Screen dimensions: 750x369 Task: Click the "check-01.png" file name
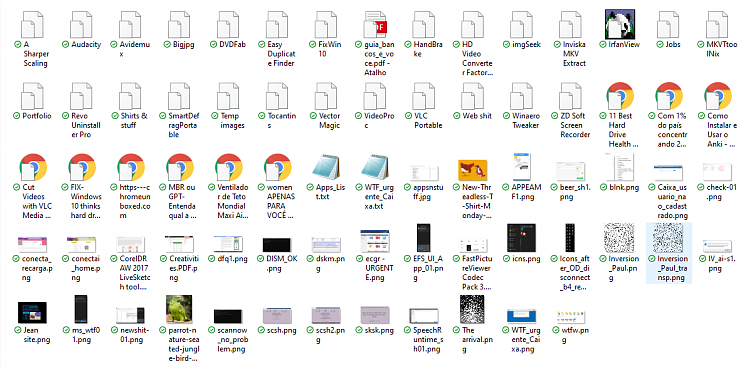click(722, 192)
